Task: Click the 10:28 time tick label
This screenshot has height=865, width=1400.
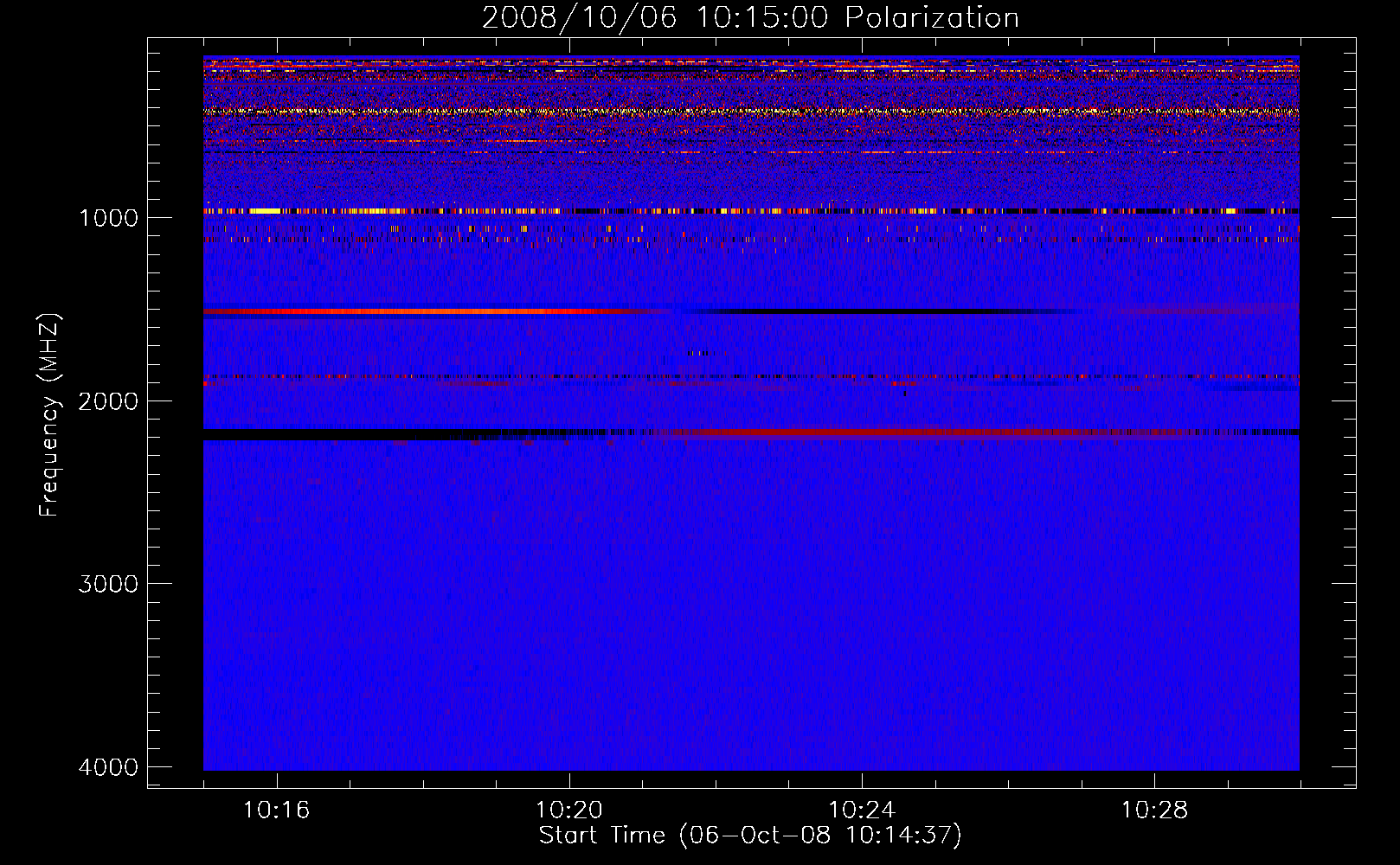Action: (1154, 811)
